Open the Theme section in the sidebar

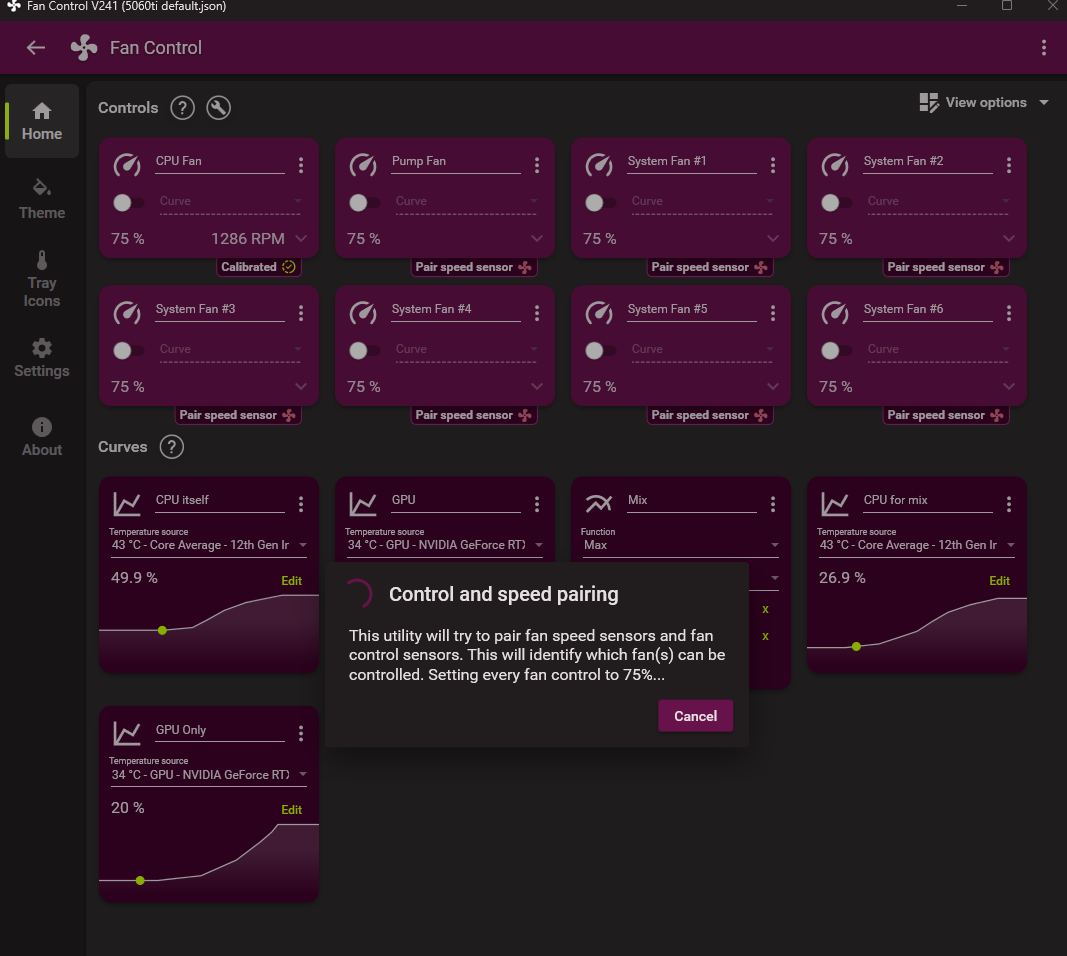41,200
